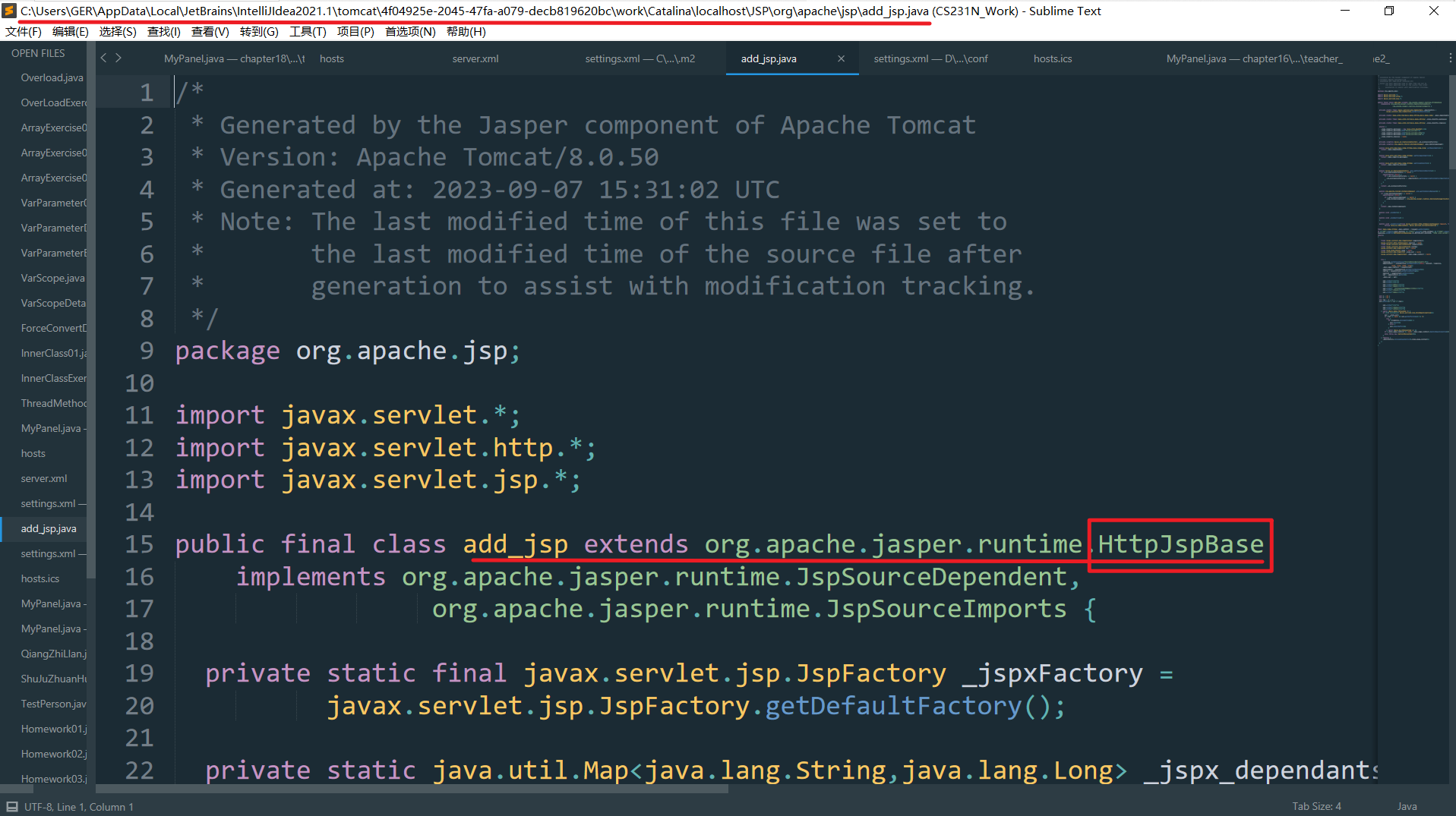Open VarScopeDeta file in sidebar
Image resolution: width=1456 pixels, height=816 pixels.
[x=53, y=303]
